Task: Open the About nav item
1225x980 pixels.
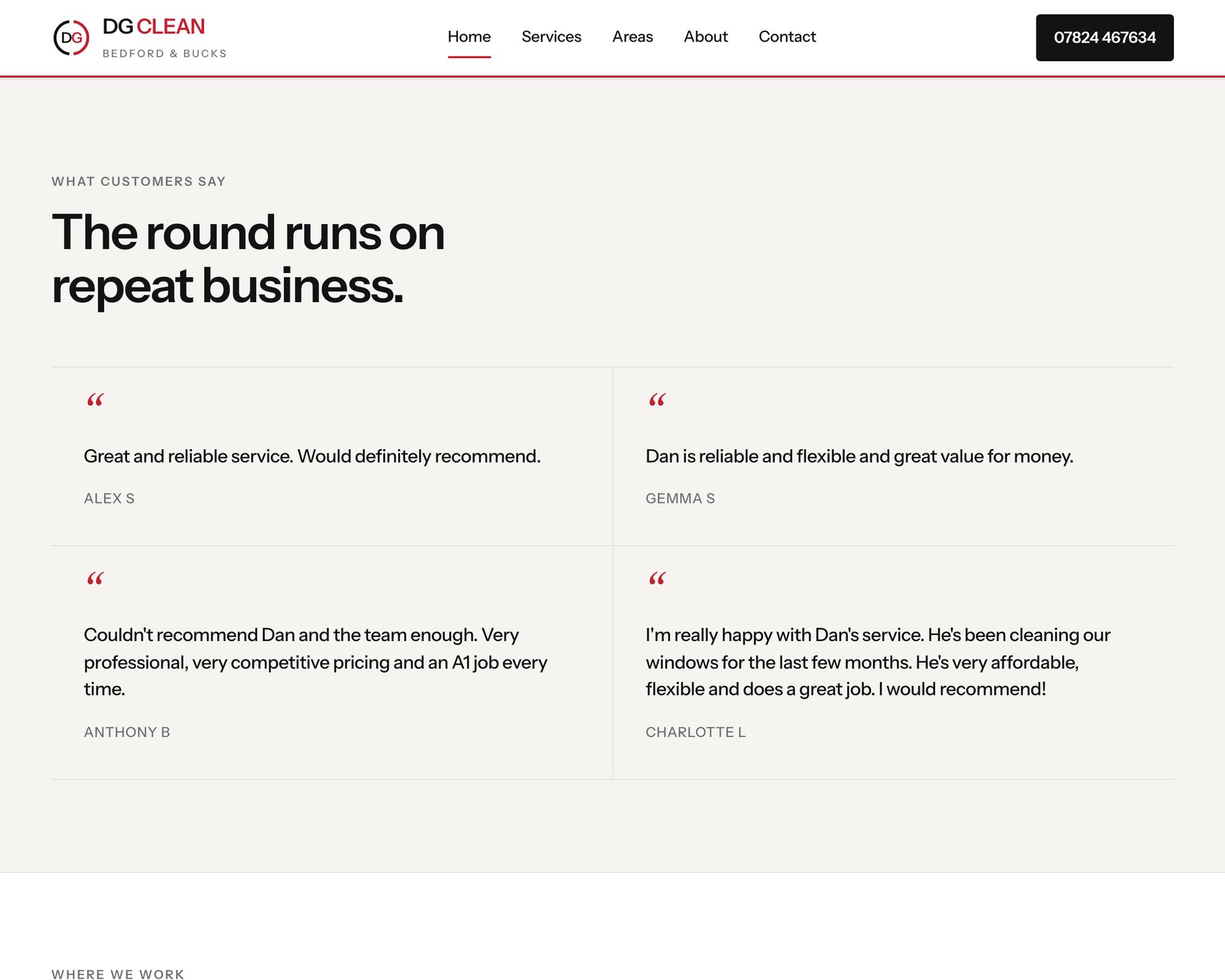Action: pos(706,37)
